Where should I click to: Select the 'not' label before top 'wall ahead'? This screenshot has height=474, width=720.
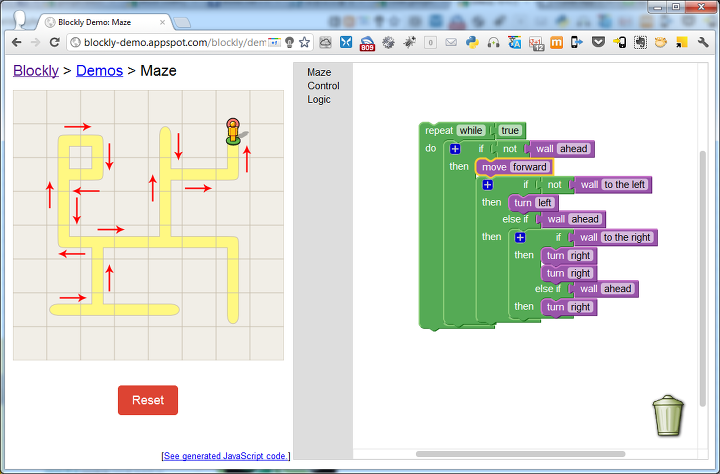510,149
